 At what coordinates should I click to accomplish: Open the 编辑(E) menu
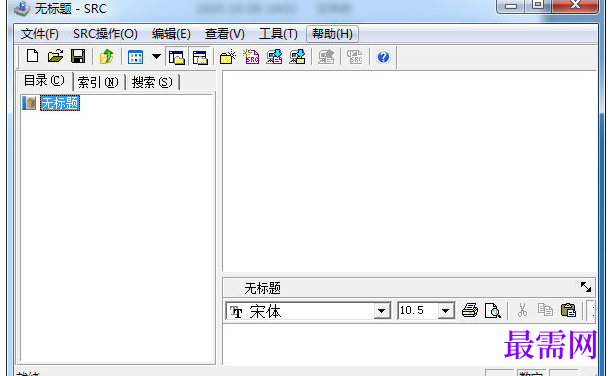tap(171, 34)
